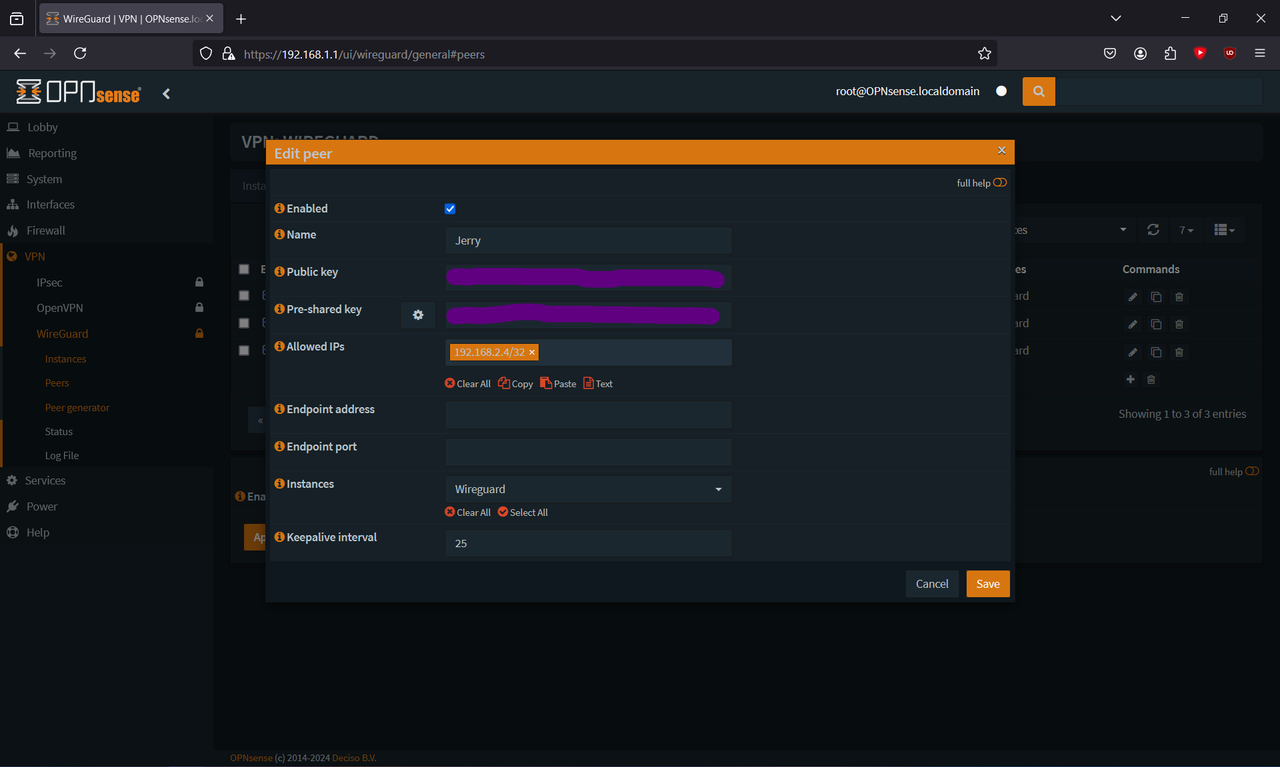The image size is (1280, 767).
Task: Refresh the peers table with the reload icon
Action: tap(1152, 229)
